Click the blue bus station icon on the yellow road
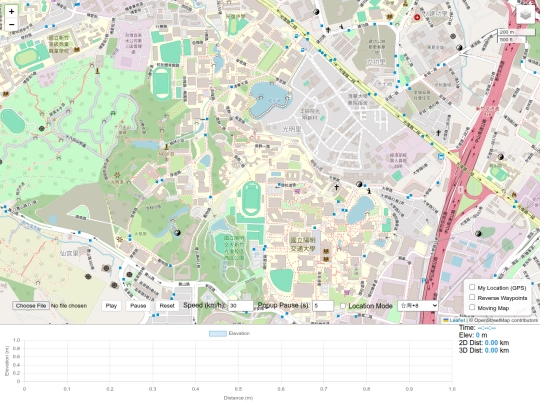This screenshot has width=540, height=405. point(440,157)
